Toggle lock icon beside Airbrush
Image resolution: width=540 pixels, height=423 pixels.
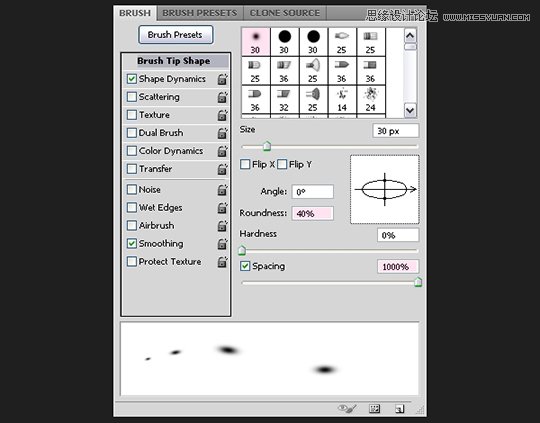click(222, 226)
